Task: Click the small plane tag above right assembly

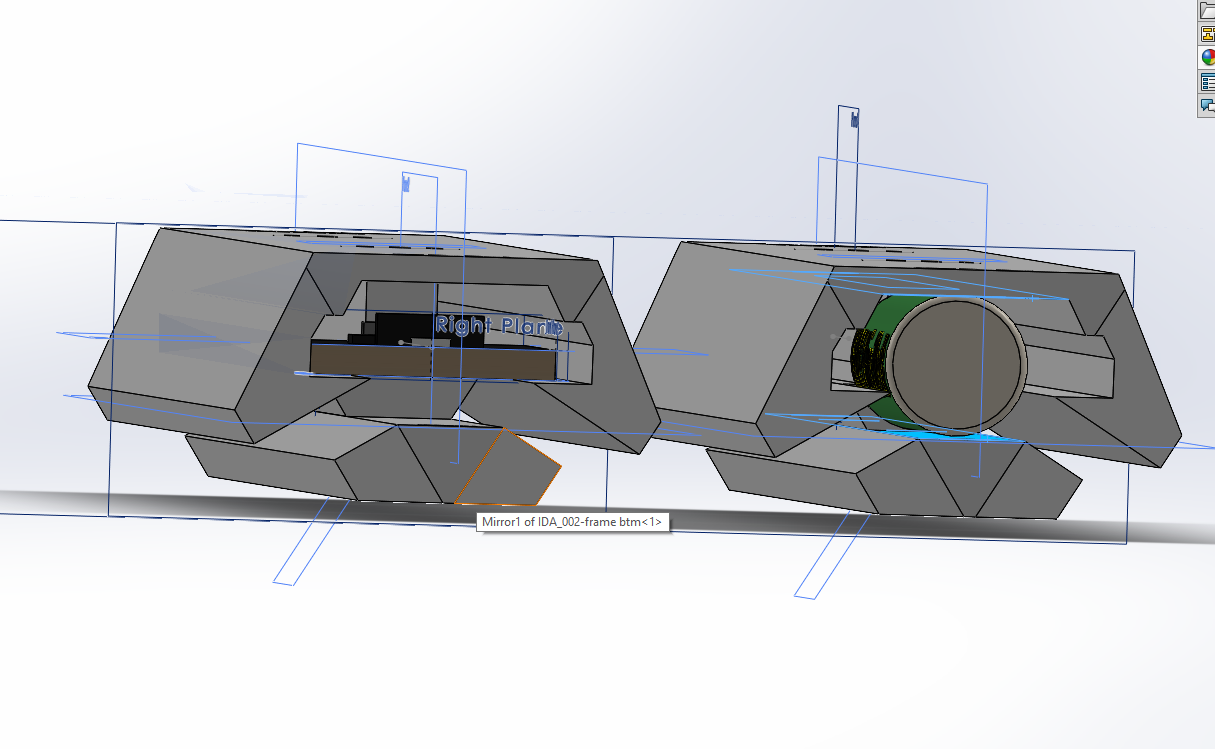Action: click(x=854, y=120)
